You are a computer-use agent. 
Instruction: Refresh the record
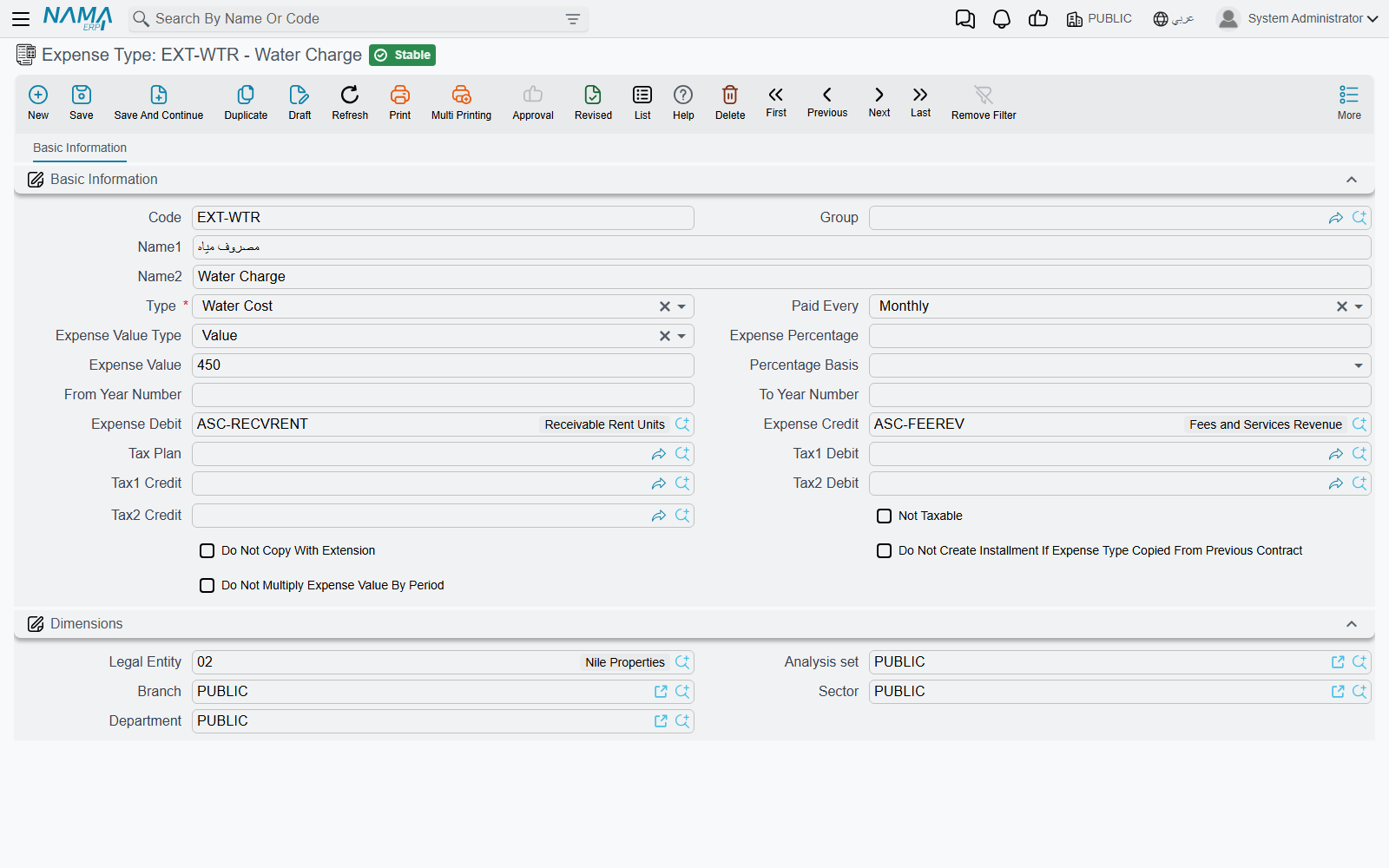point(350,102)
